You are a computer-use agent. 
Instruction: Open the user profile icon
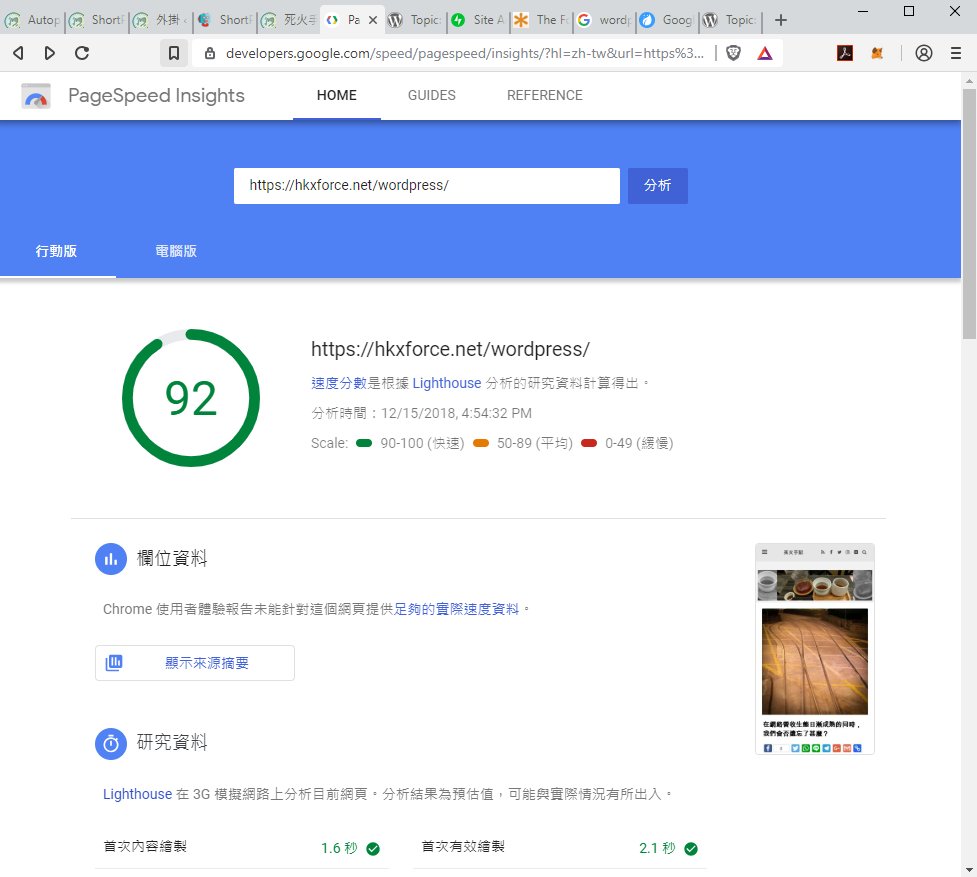(923, 53)
